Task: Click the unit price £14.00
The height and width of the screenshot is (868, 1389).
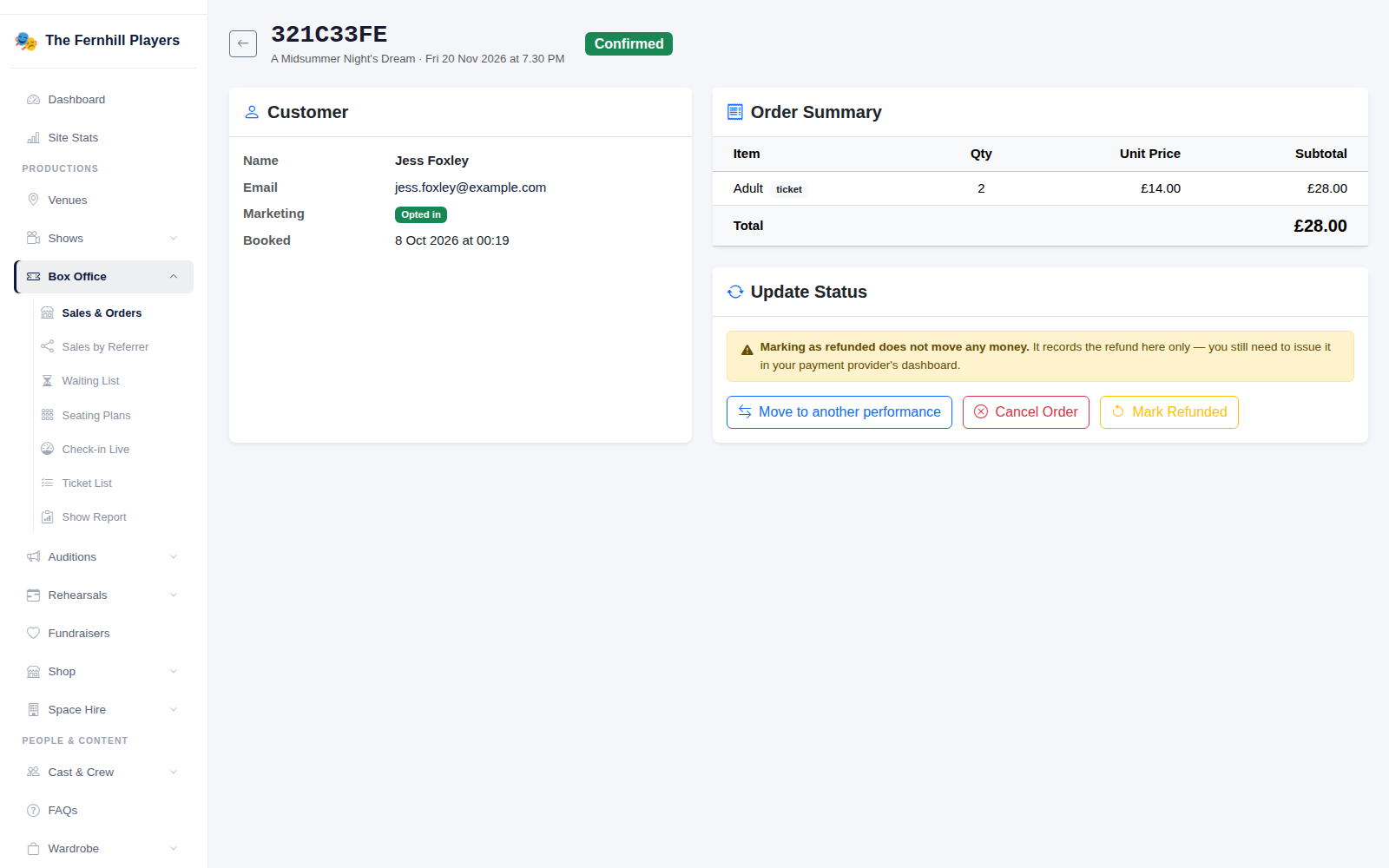Action: pos(1161,188)
